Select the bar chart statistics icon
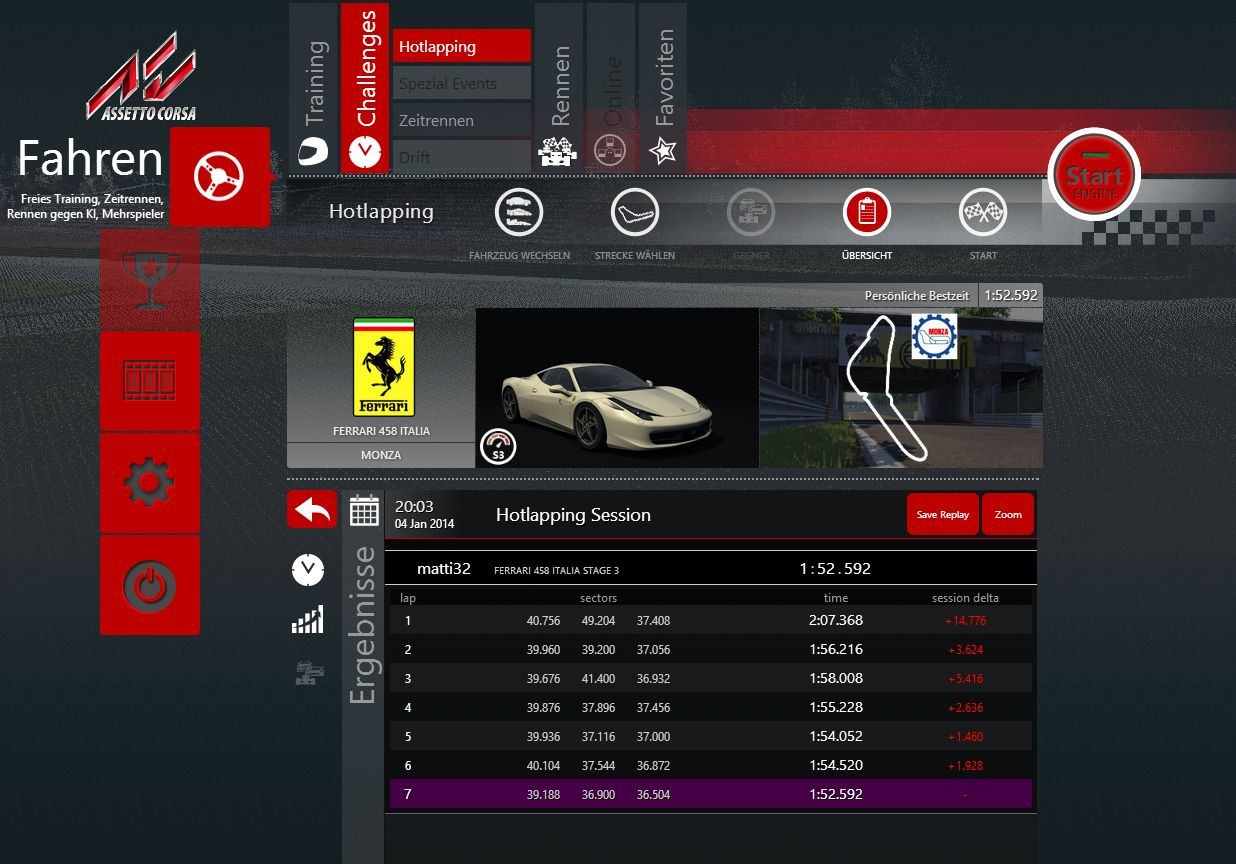This screenshot has height=864, width=1236. pos(308,620)
